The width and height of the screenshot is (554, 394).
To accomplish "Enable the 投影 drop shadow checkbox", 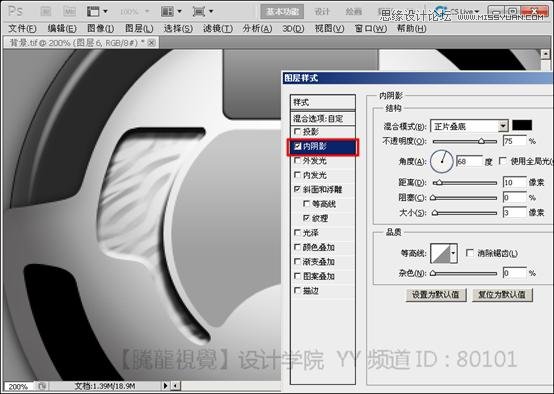I will tap(297, 131).
